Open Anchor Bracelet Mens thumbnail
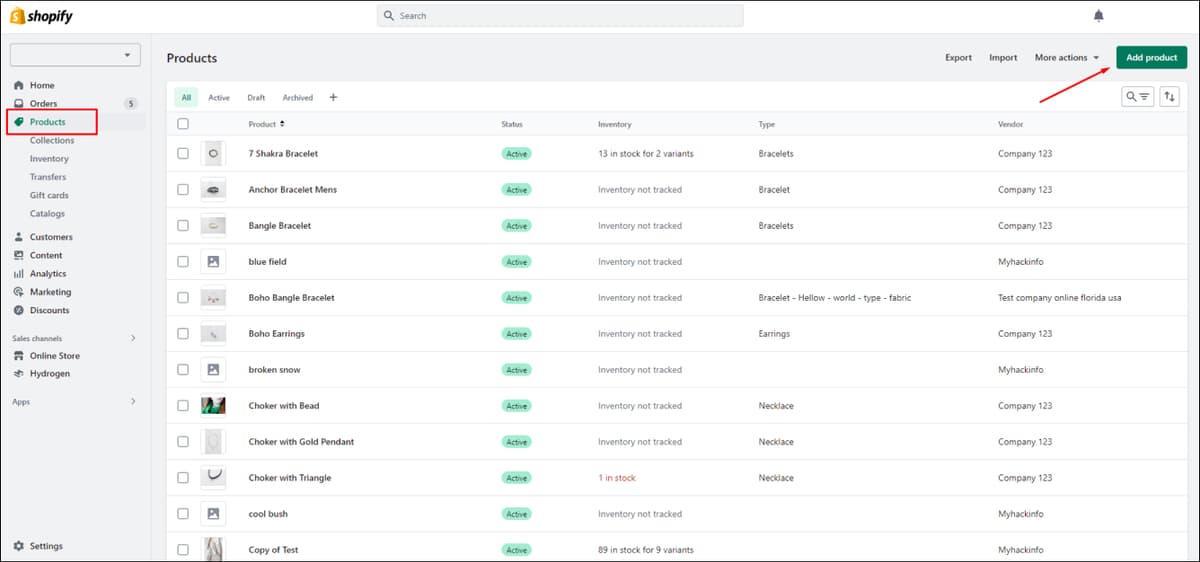Image resolution: width=1200 pixels, height=562 pixels. coord(213,189)
